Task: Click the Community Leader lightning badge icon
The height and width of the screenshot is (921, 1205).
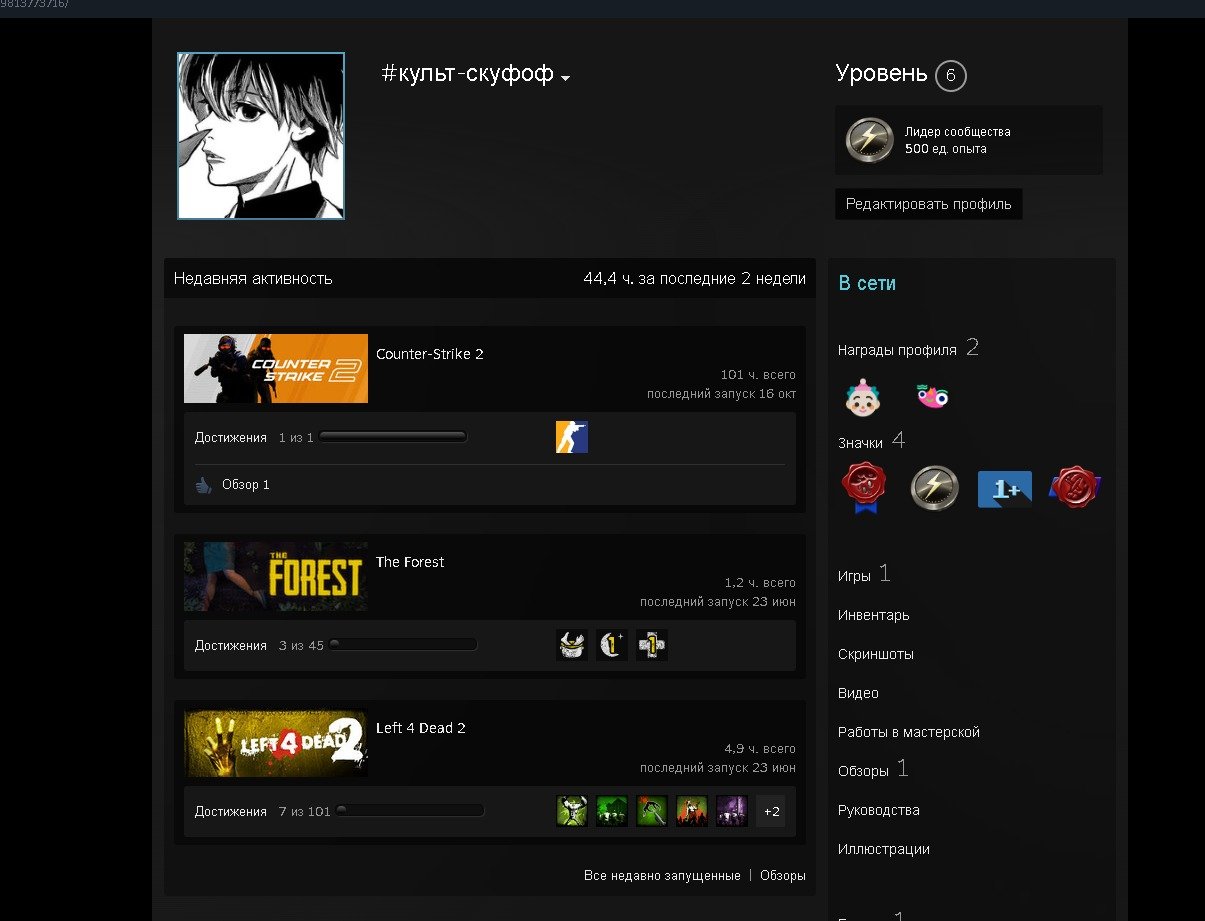Action: click(x=869, y=140)
